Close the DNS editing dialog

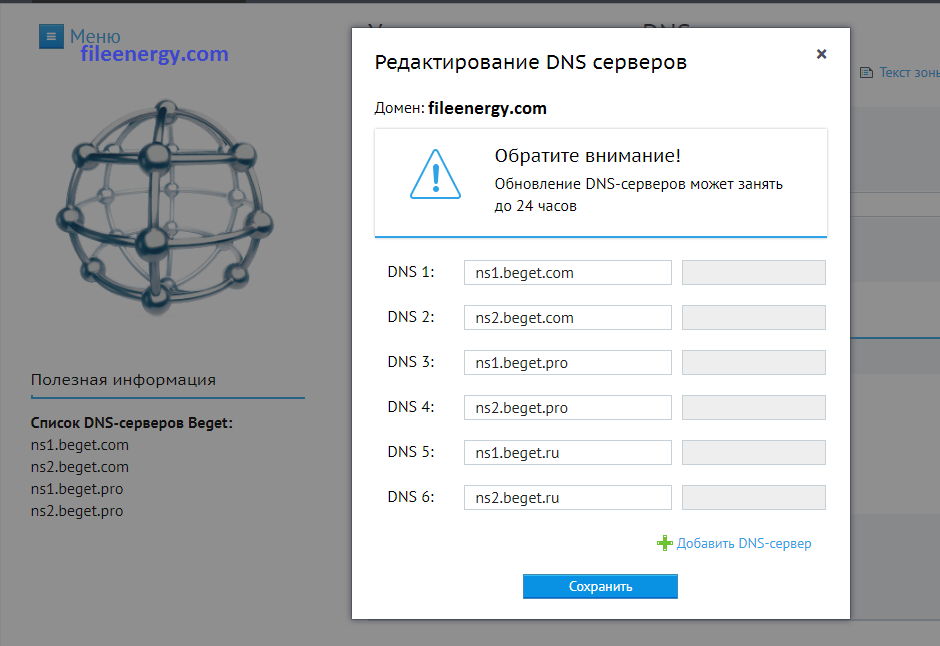[821, 54]
